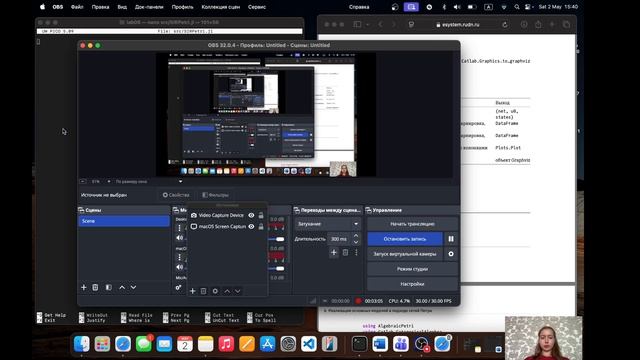
Task: Open the Док-панели menu
Action: [149, 7]
